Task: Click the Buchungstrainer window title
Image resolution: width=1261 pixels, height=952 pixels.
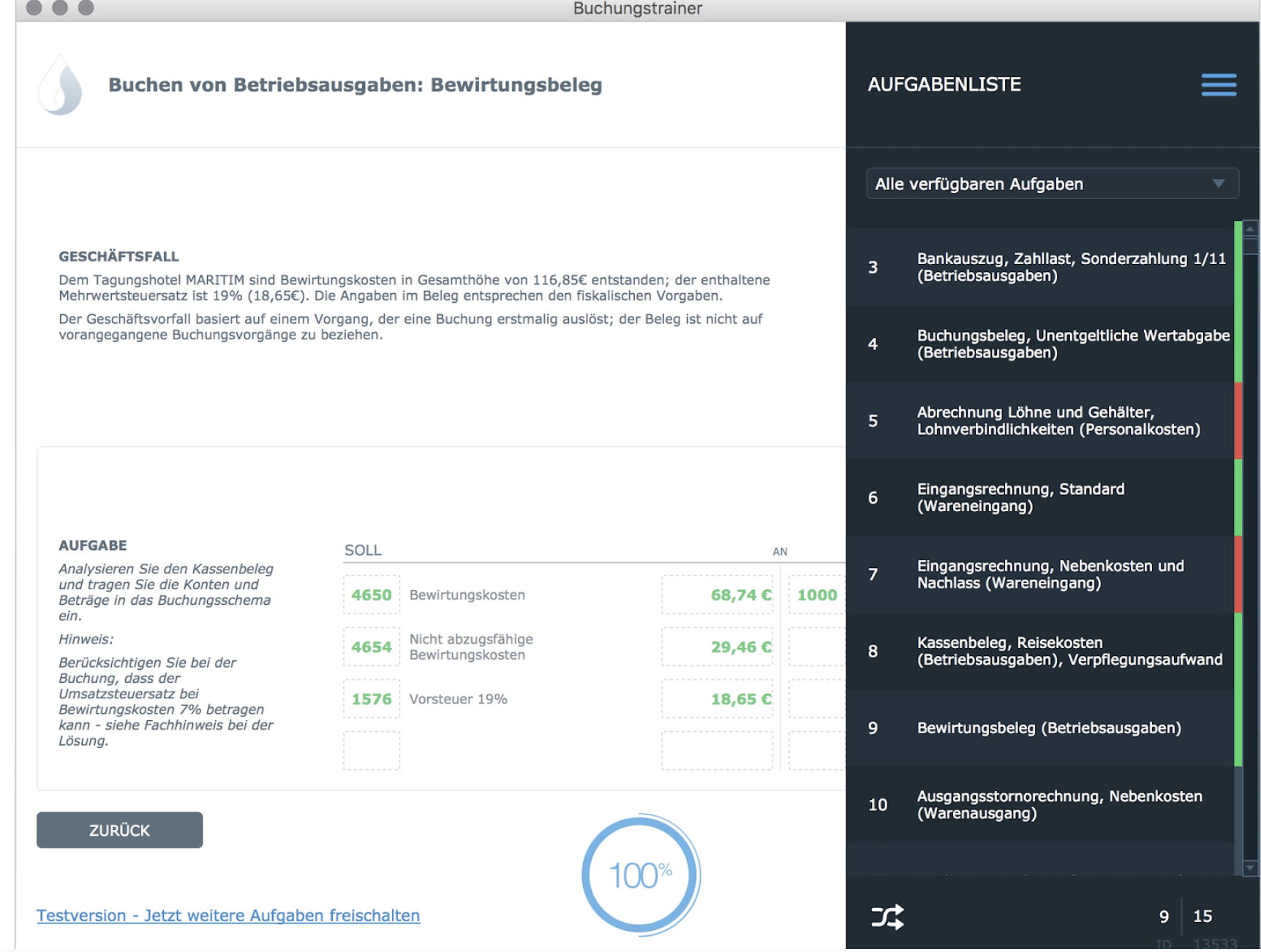Action: [637, 9]
